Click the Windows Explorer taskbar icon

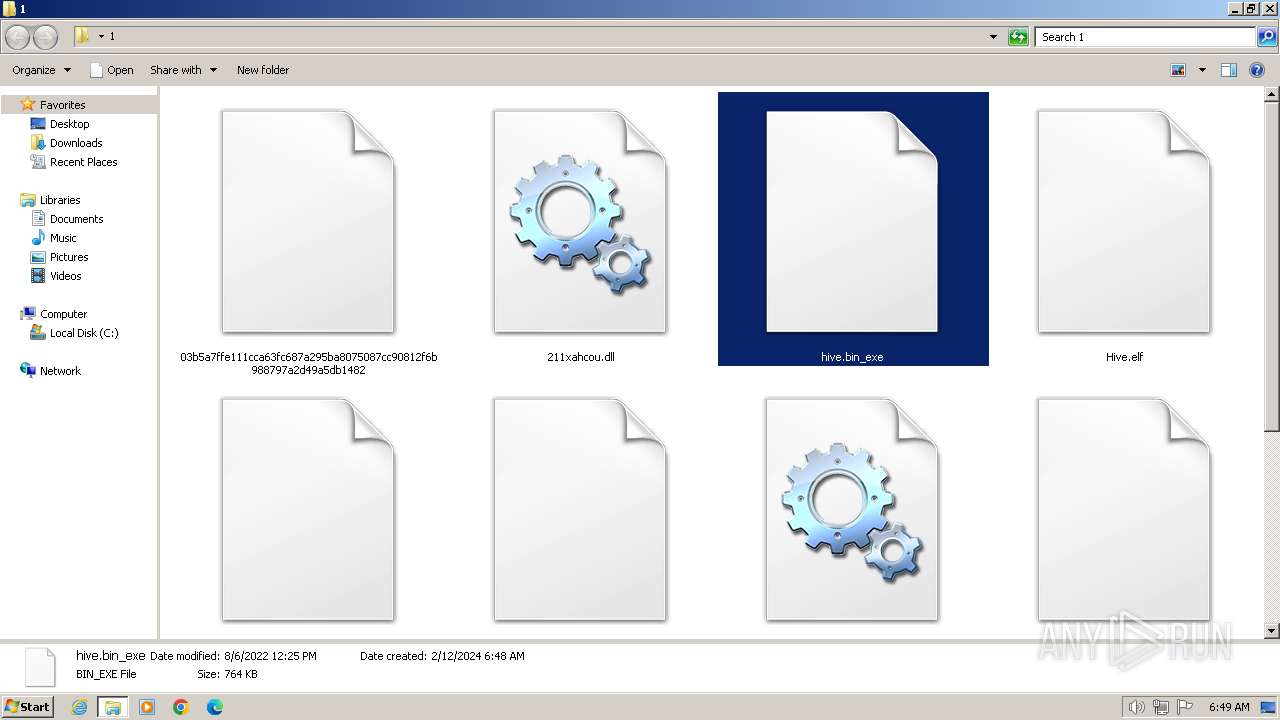pyautogui.click(x=113, y=707)
